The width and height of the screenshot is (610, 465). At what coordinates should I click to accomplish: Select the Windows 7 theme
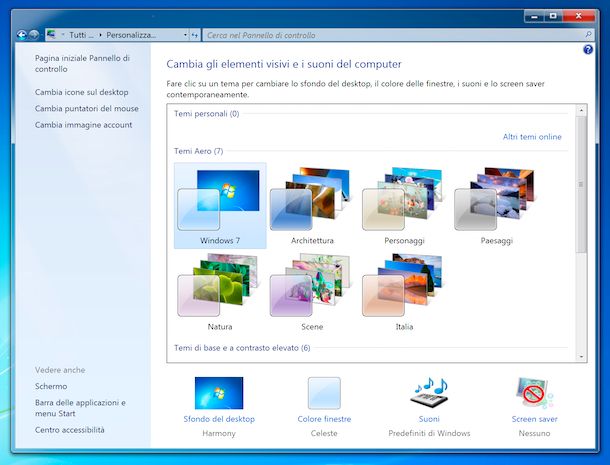point(220,205)
